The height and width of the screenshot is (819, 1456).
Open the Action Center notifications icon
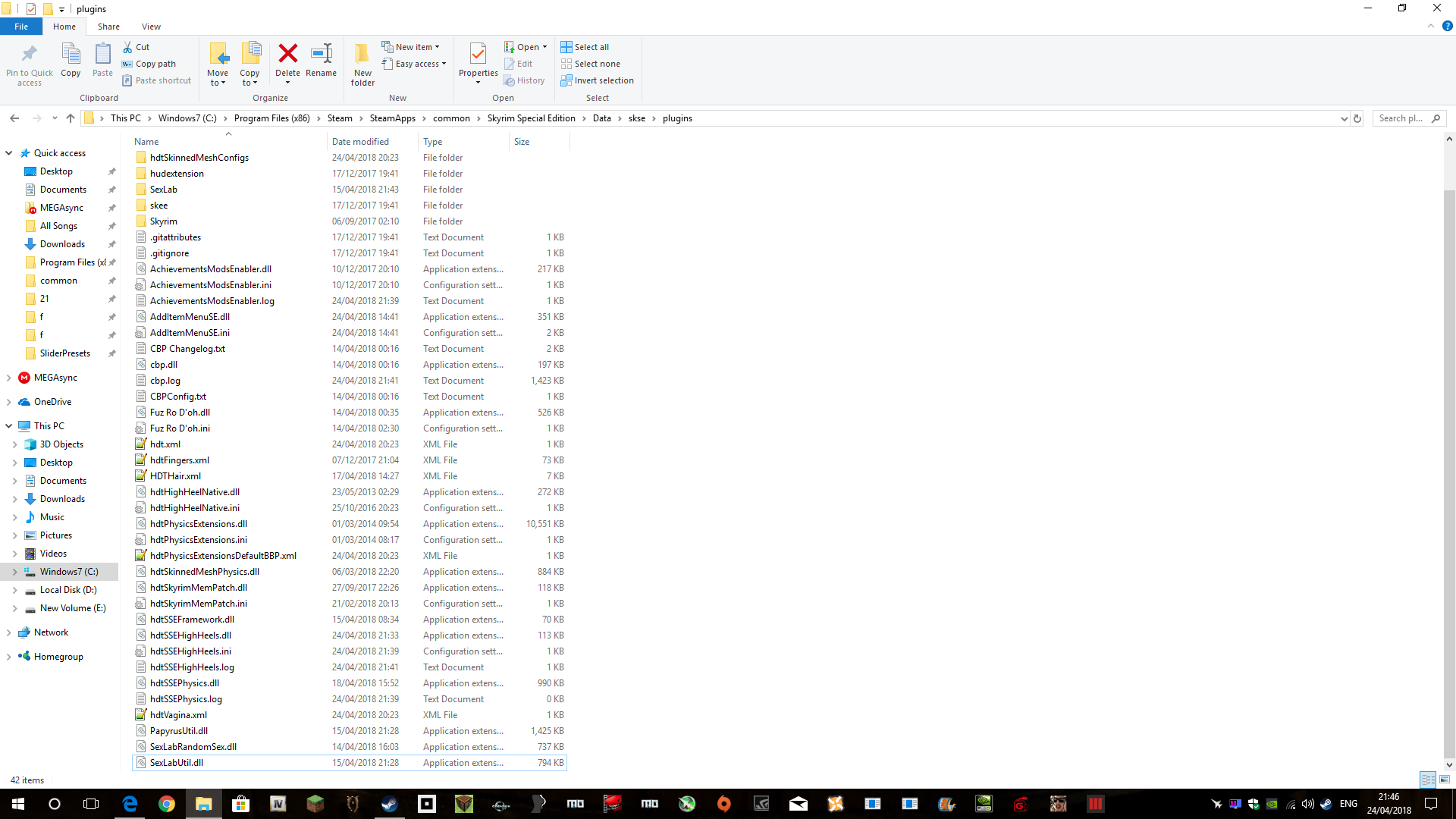(1430, 804)
